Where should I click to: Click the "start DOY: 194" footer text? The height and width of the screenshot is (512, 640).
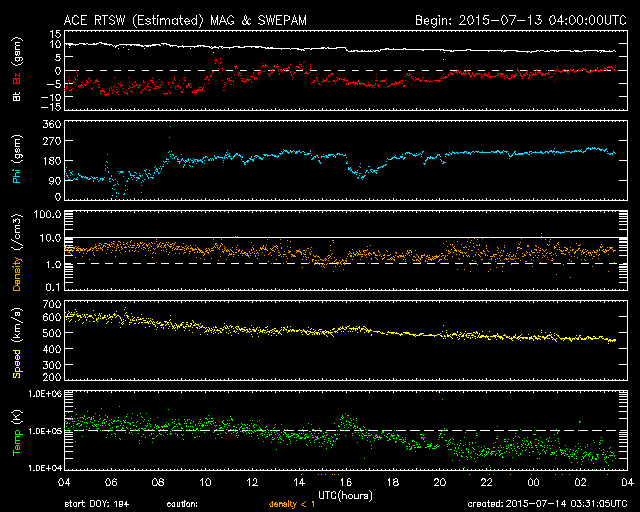click(x=97, y=504)
